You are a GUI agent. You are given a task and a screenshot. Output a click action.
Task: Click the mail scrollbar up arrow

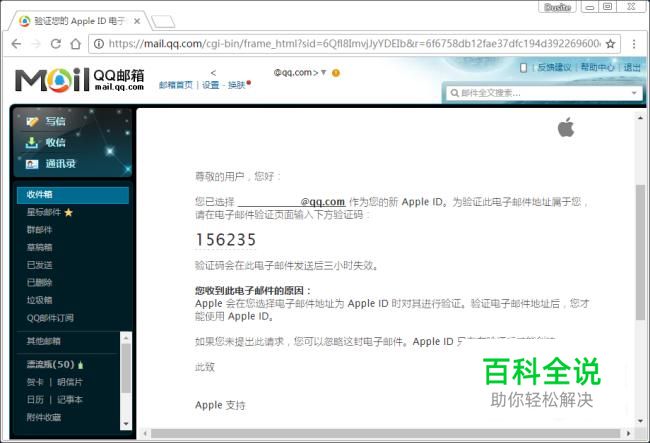640,118
